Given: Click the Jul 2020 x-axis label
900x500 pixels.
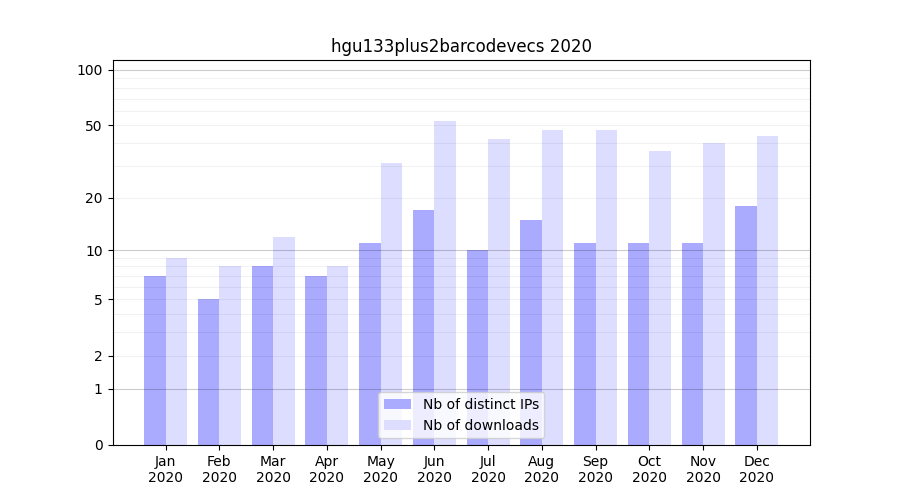Looking at the screenshot, I should click(x=488, y=469).
